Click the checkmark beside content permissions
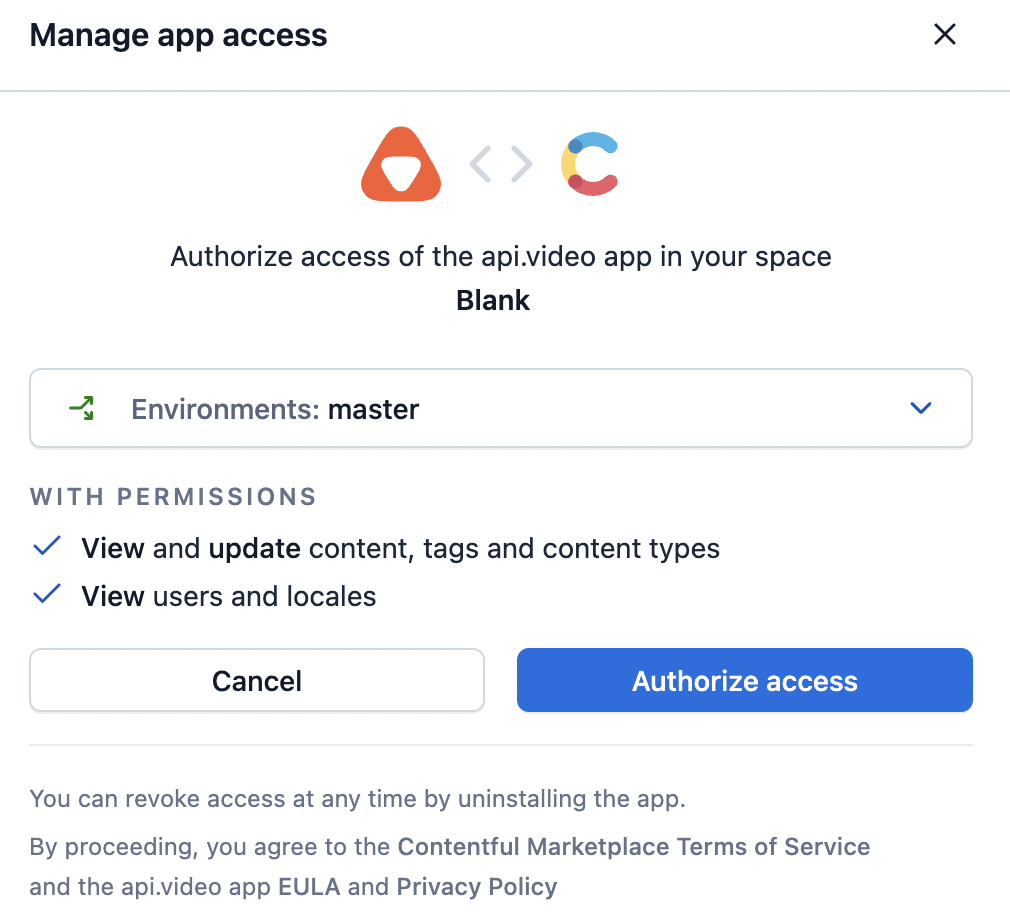1010x918 pixels. pos(46,544)
